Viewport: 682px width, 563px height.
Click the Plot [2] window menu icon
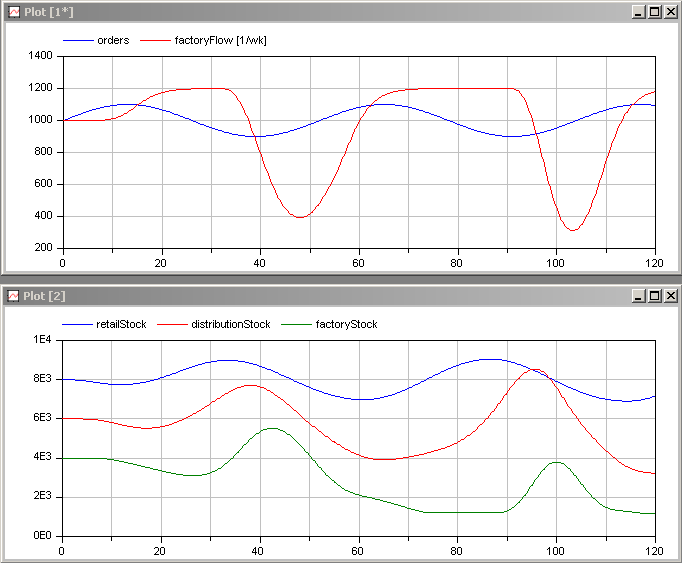[x=14, y=296]
